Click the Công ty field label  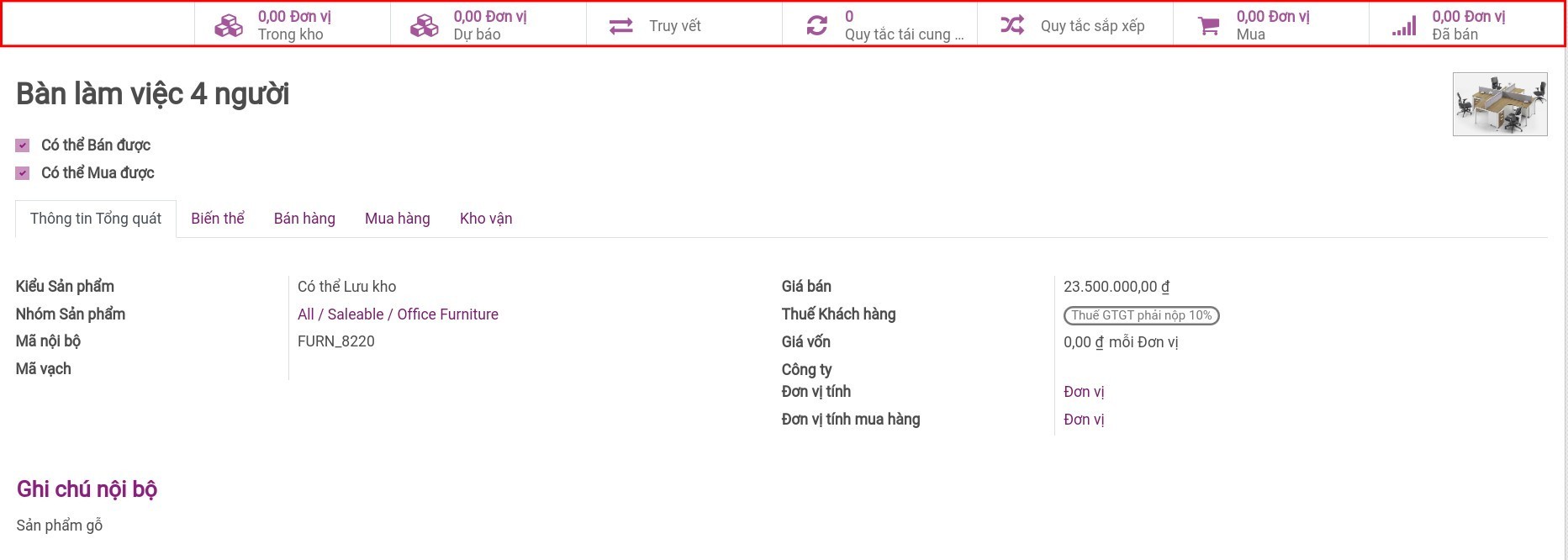coord(806,370)
